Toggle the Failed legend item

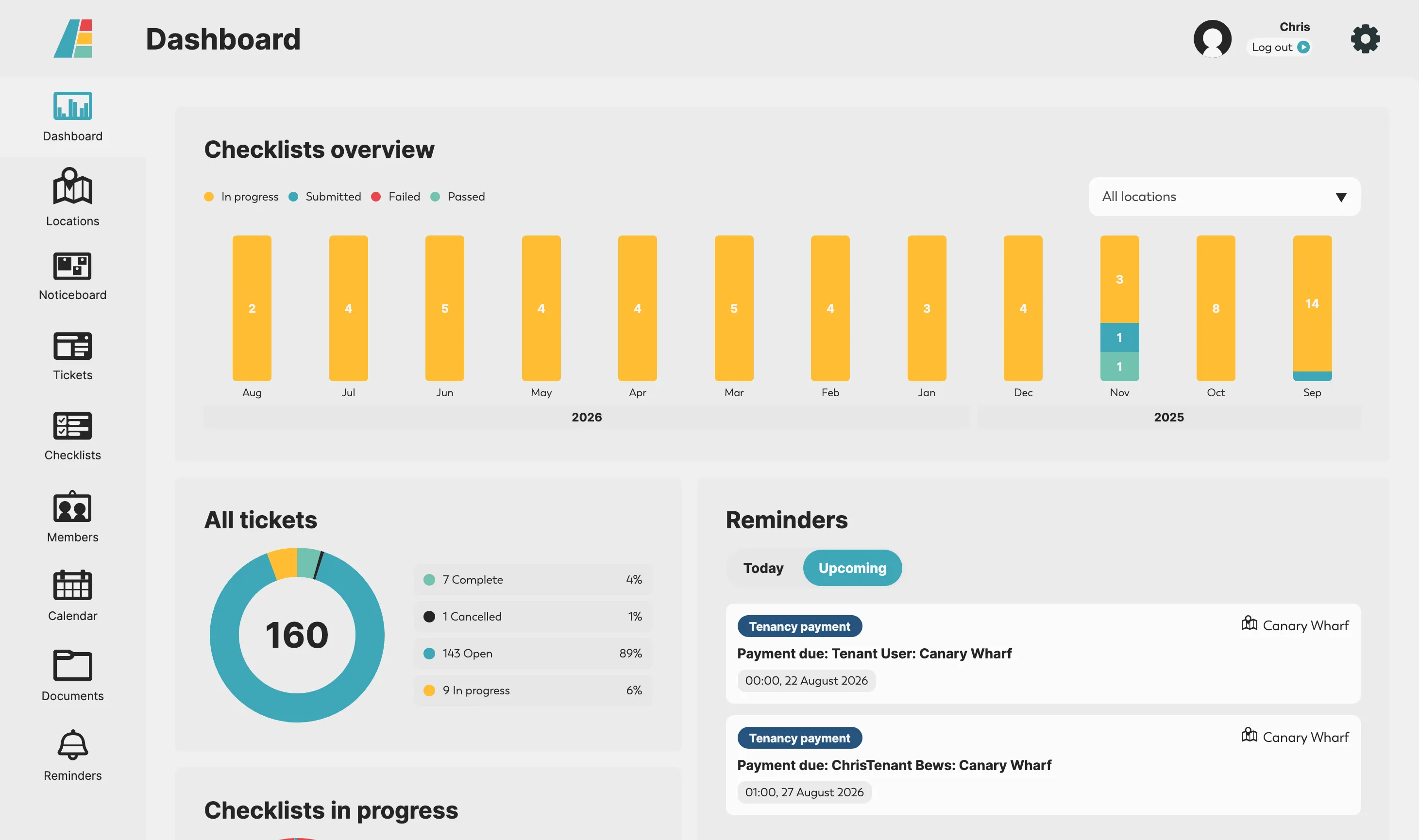pyautogui.click(x=396, y=197)
